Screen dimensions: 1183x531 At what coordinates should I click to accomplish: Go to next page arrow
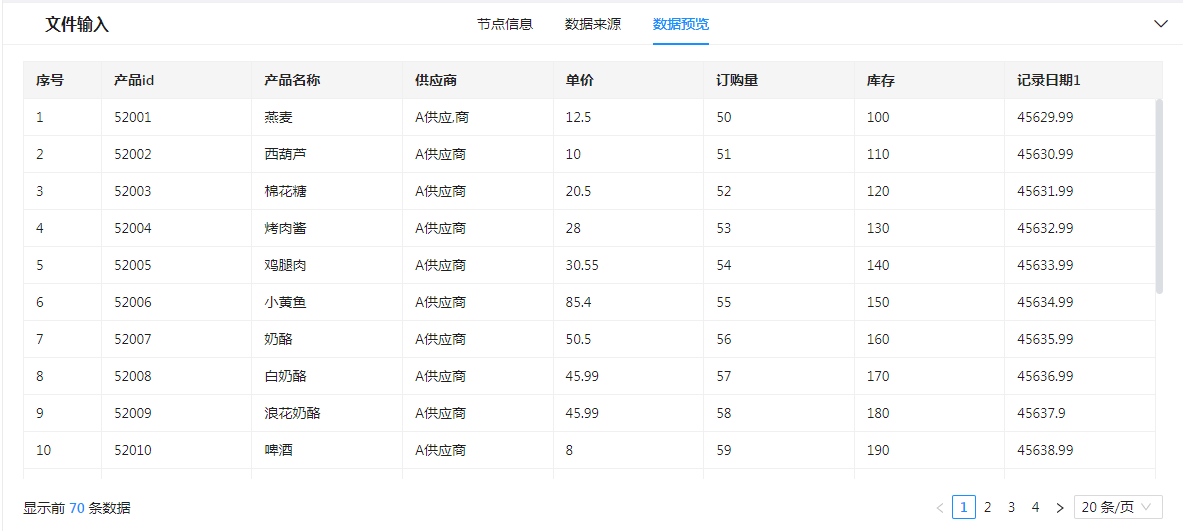pos(1060,508)
